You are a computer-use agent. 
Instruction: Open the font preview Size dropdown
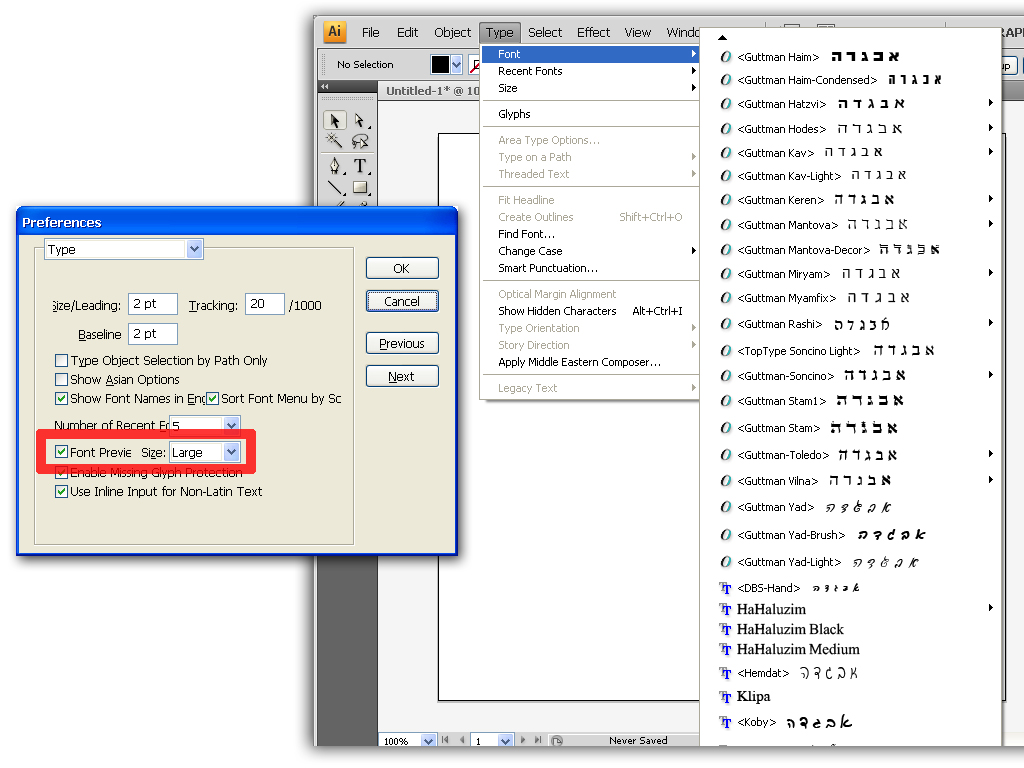tap(205, 452)
